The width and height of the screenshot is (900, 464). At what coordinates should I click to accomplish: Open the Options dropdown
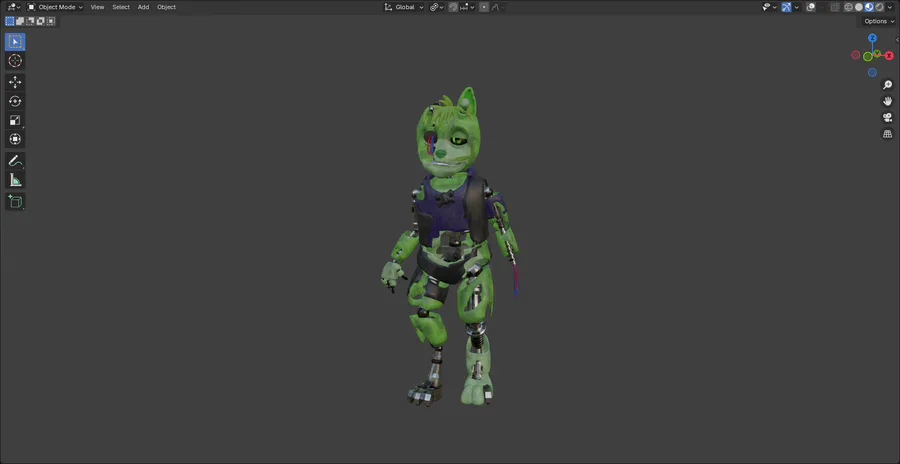(x=879, y=21)
